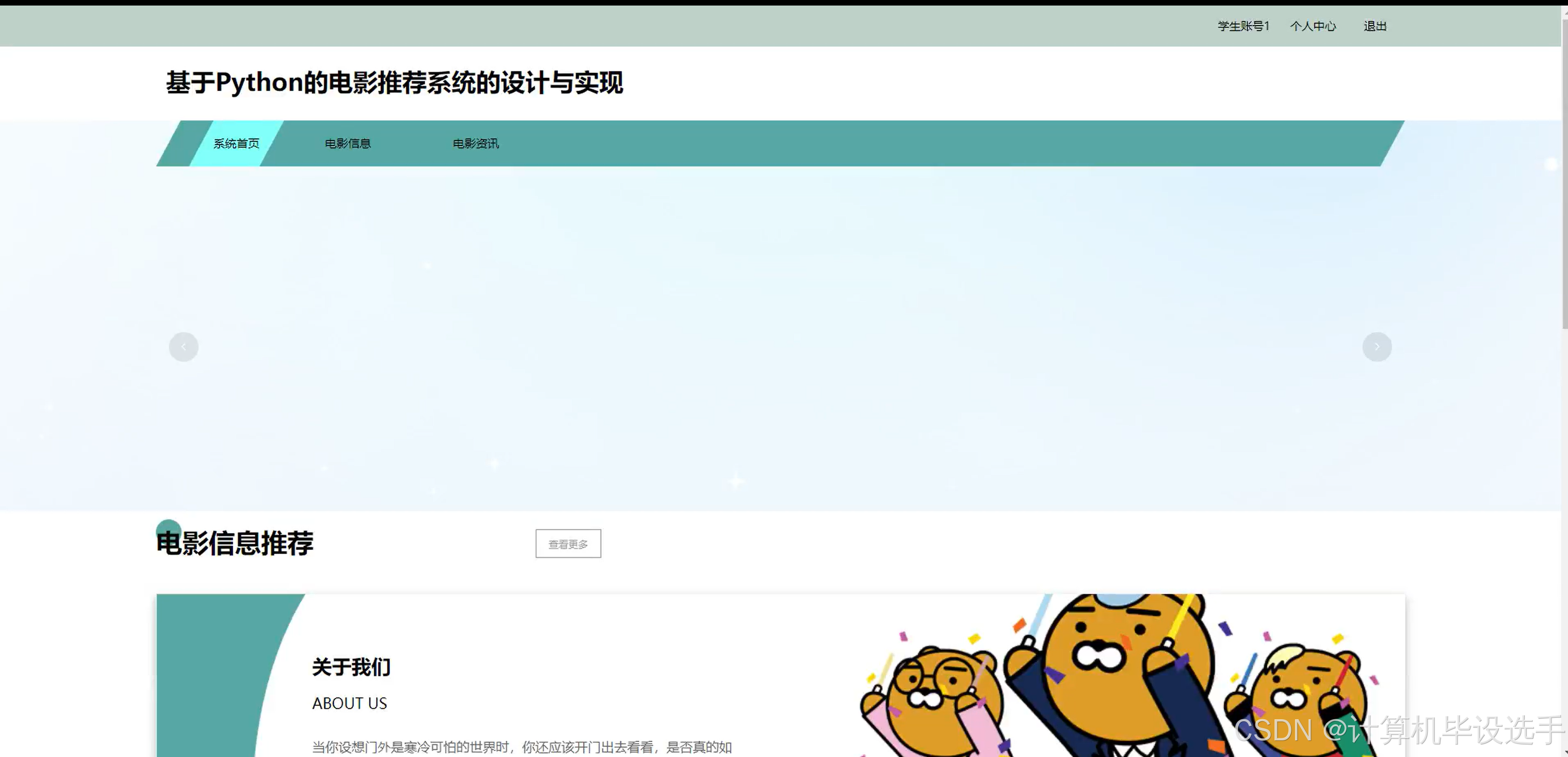Open the 系统首页 navigation tab
Viewport: 1568px width, 757px height.
(x=236, y=143)
